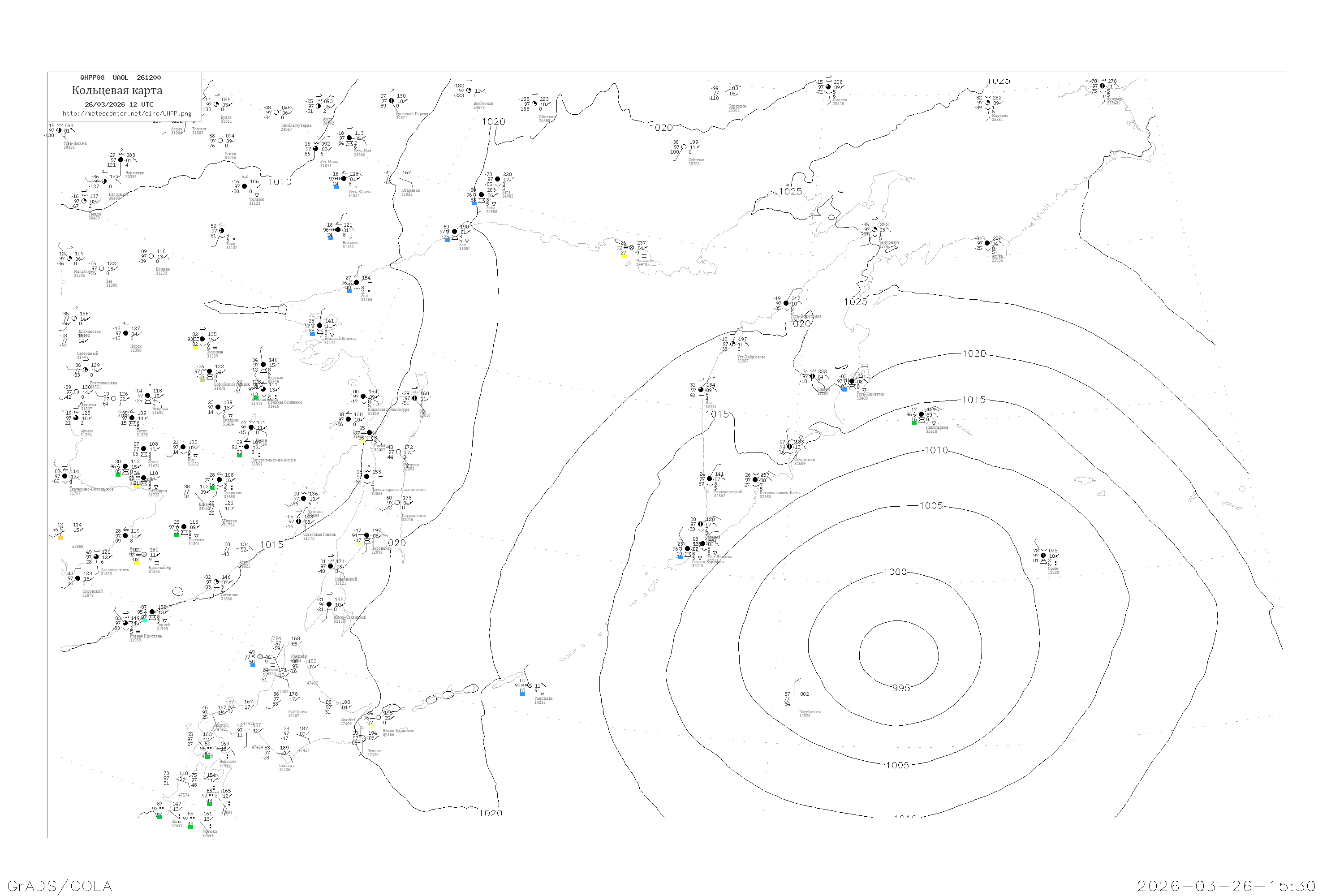Click the Кольцевая карта map title

pos(117,90)
